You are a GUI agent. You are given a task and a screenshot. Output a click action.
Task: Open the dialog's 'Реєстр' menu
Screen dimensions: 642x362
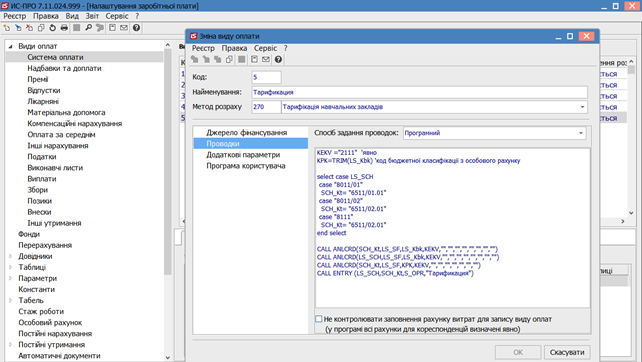(203, 48)
